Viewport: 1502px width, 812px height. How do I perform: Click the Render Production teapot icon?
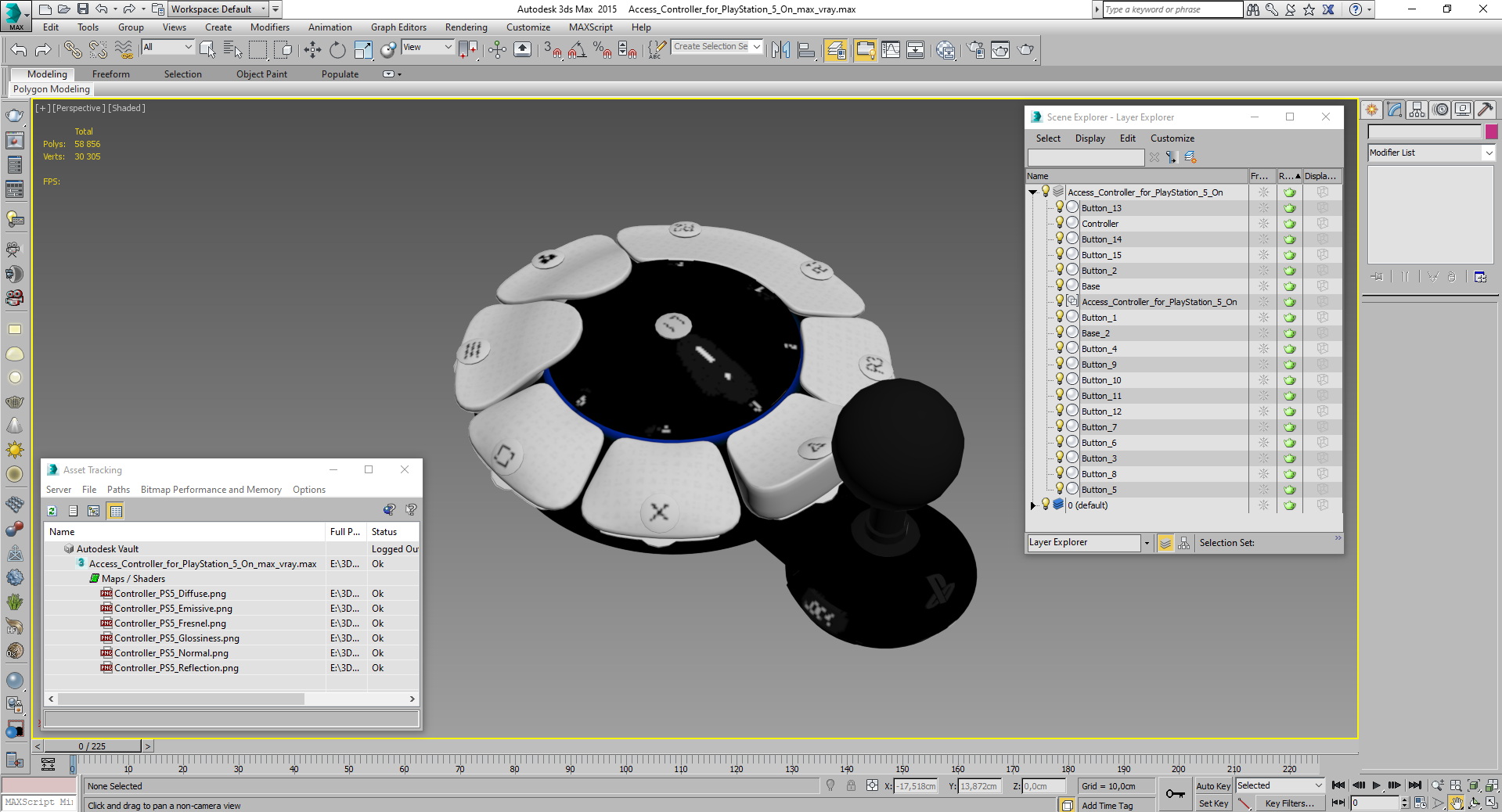click(x=1025, y=50)
